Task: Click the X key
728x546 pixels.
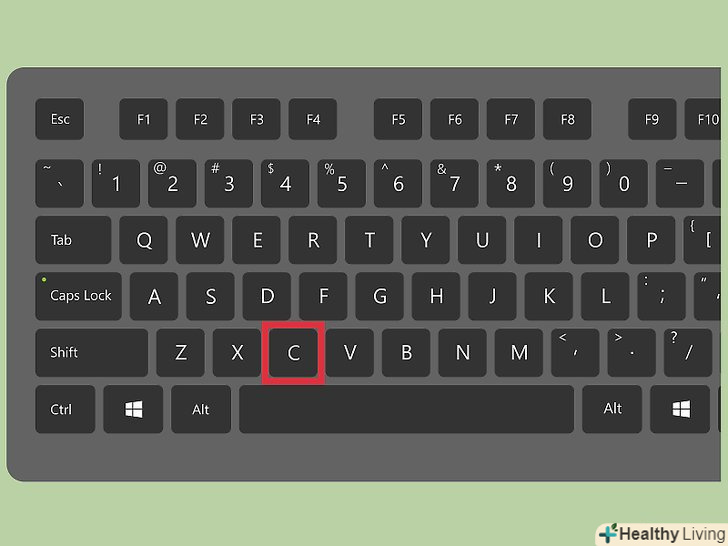Action: click(237, 353)
